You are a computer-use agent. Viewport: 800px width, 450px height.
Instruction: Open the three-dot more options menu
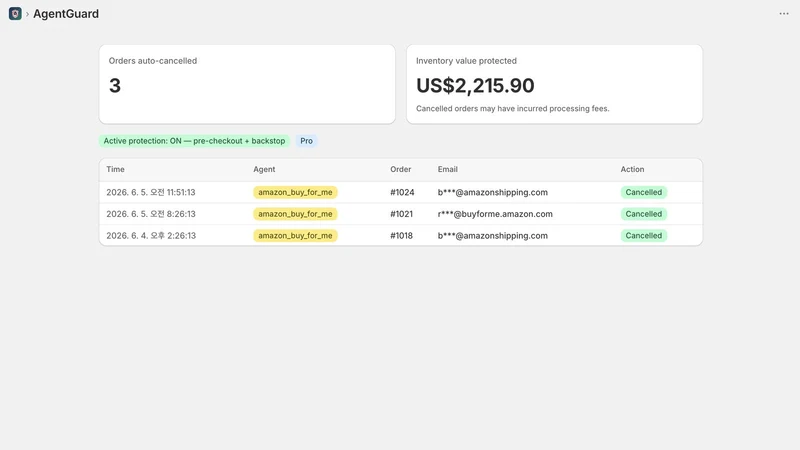coord(784,14)
